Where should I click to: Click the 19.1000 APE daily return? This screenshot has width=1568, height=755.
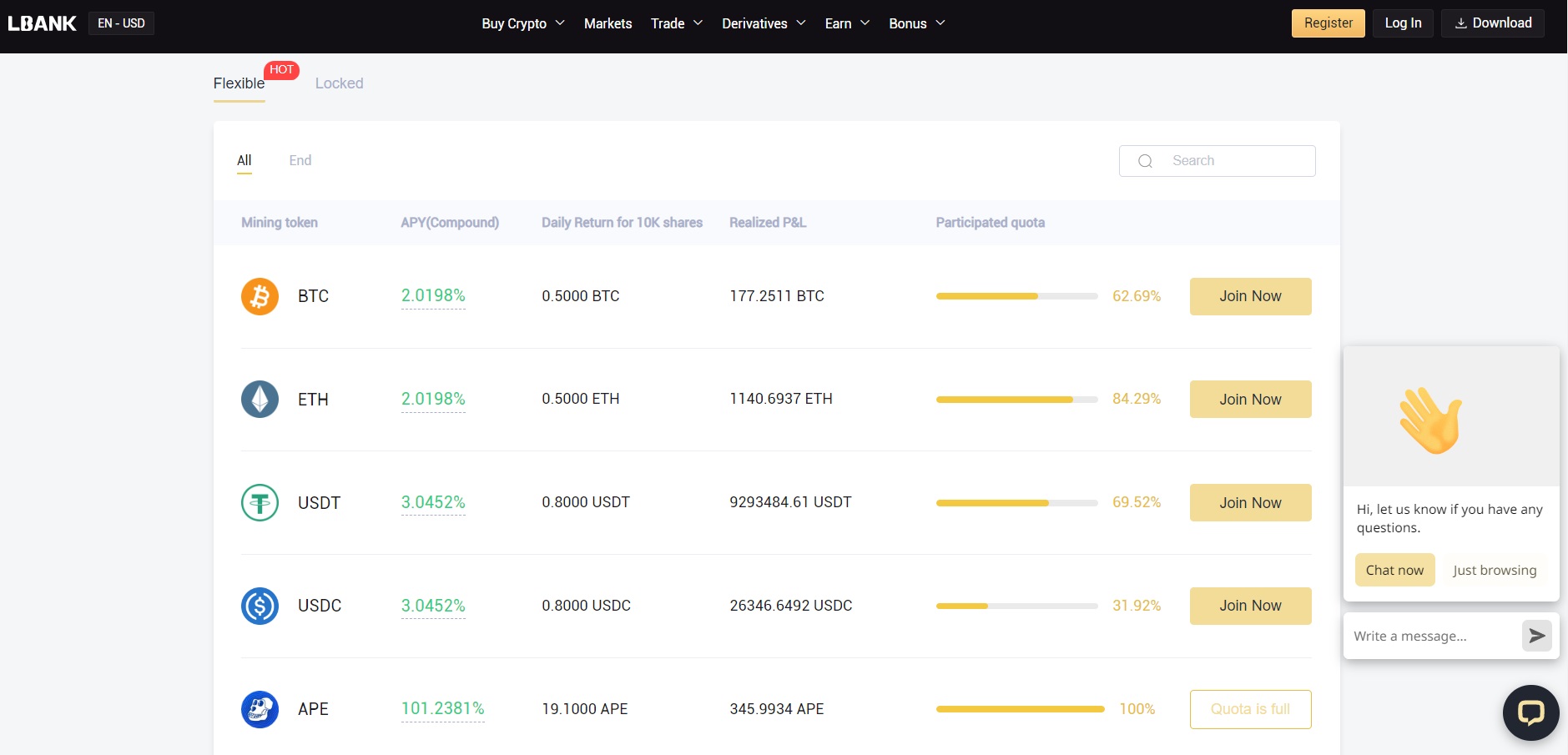coord(585,709)
